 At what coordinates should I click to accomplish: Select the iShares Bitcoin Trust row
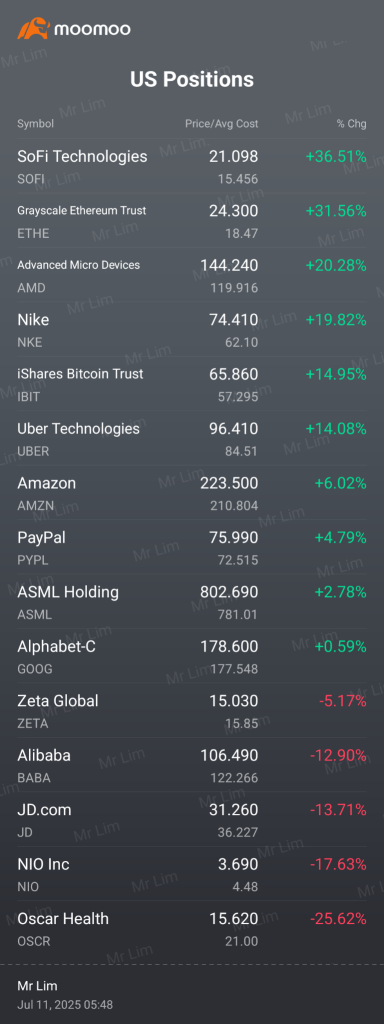click(192, 383)
